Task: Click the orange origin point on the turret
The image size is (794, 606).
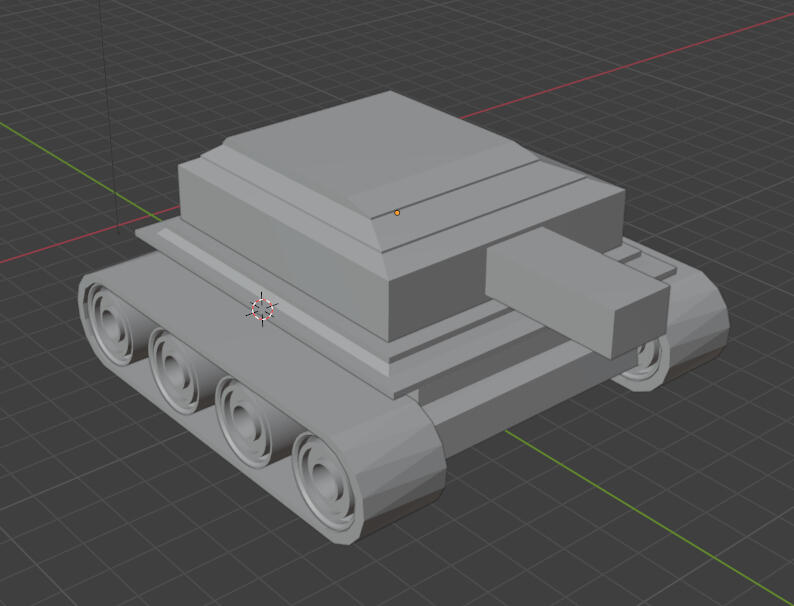Action: pyautogui.click(x=397, y=213)
